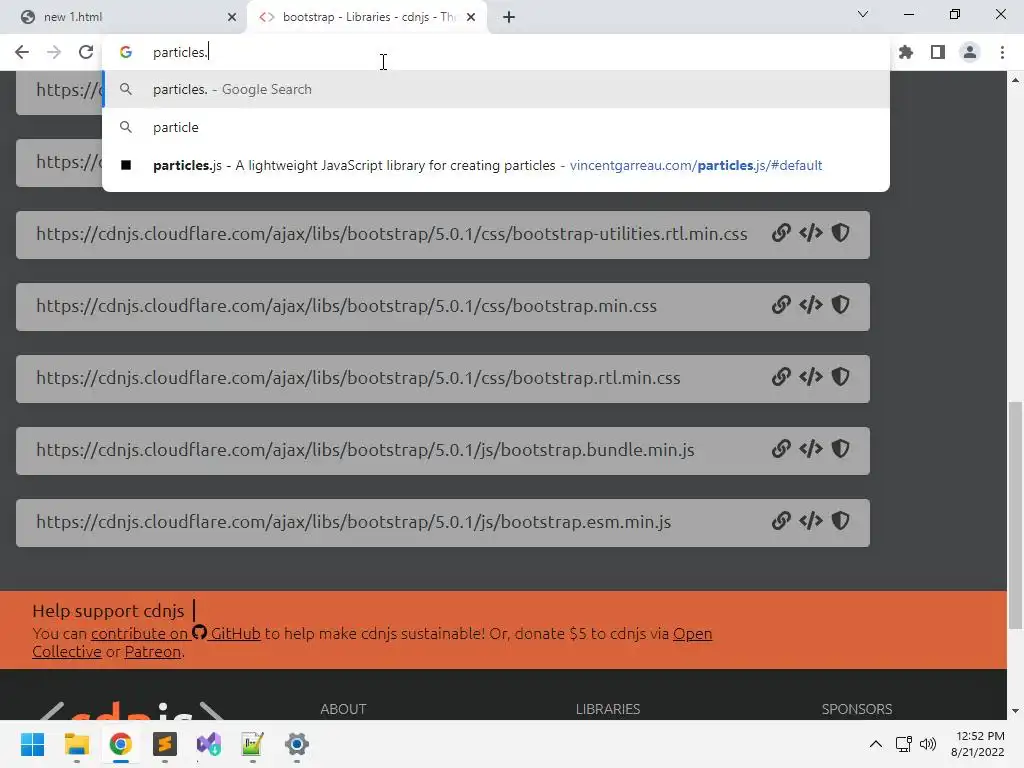
Task: Select the bootstrap - Libraries - cdnjs tab
Action: tap(367, 17)
